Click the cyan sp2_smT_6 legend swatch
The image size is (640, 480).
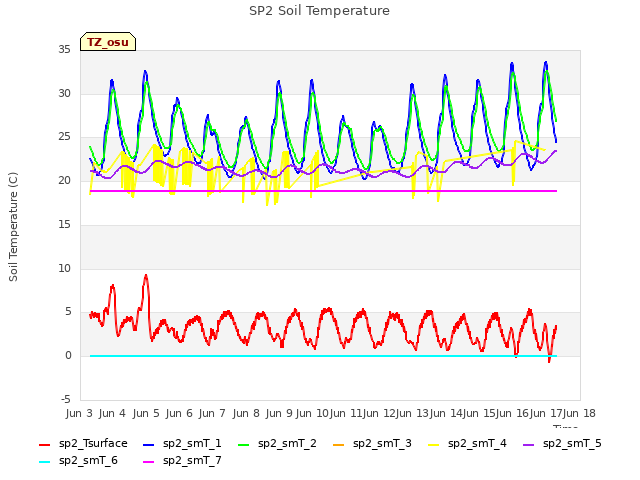coord(44,462)
